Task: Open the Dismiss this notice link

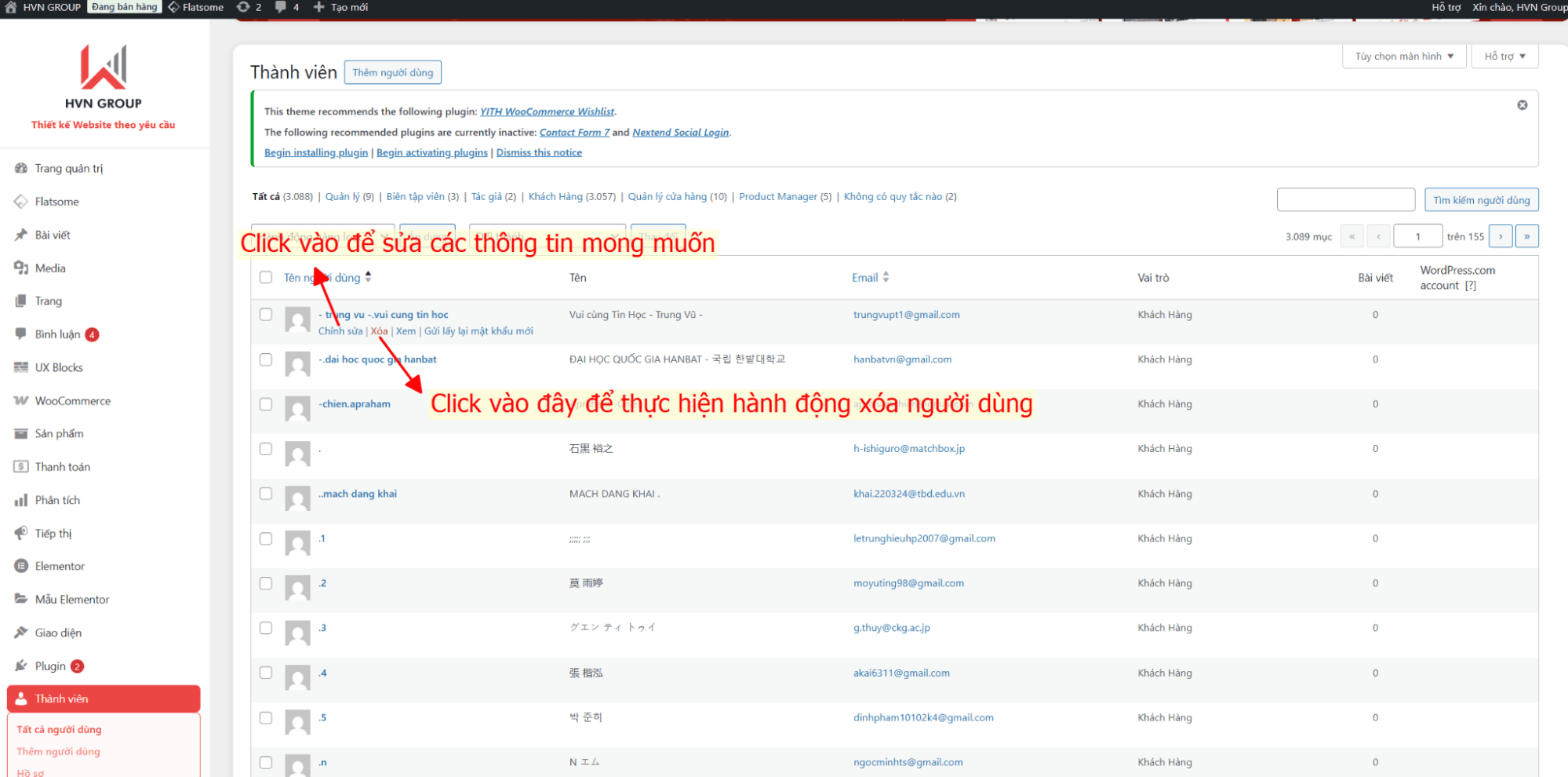Action: pyautogui.click(x=539, y=151)
